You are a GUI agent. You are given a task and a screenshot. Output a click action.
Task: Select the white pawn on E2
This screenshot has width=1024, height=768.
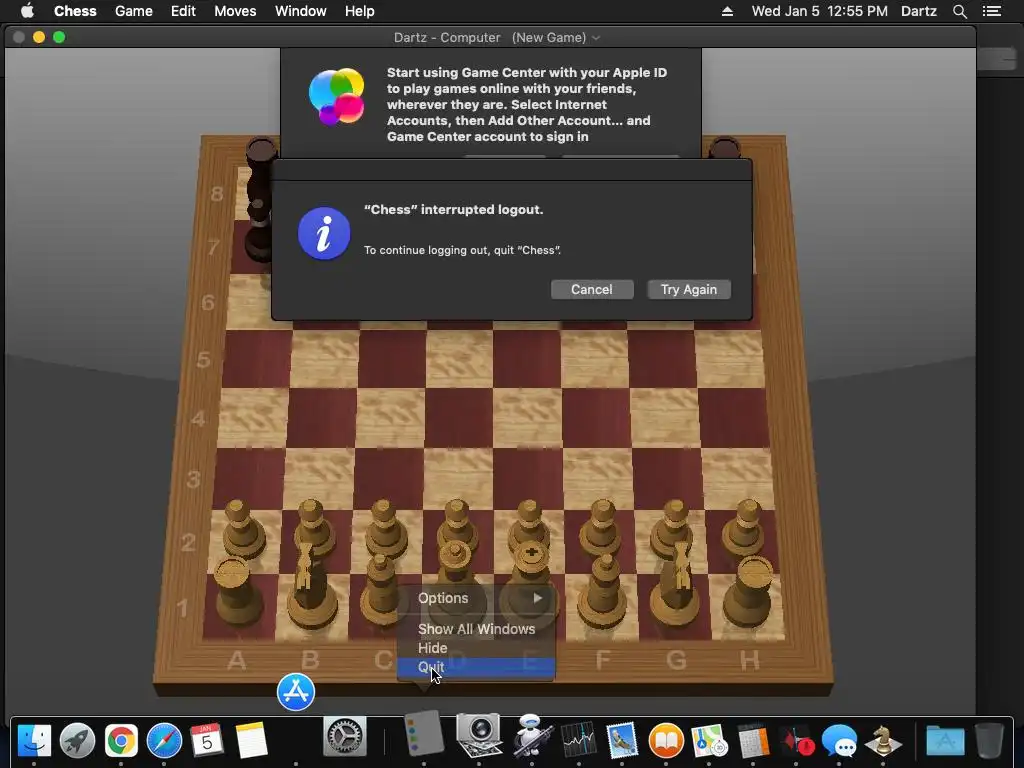530,526
